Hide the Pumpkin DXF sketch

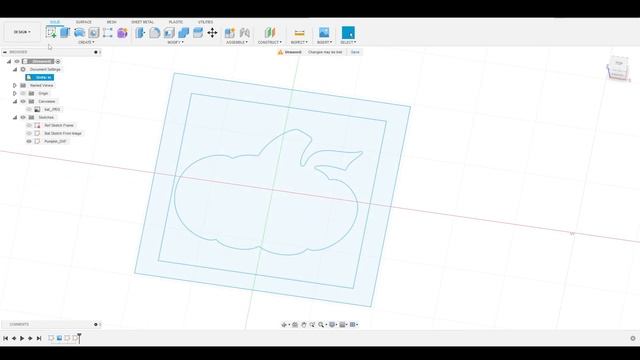(29, 141)
